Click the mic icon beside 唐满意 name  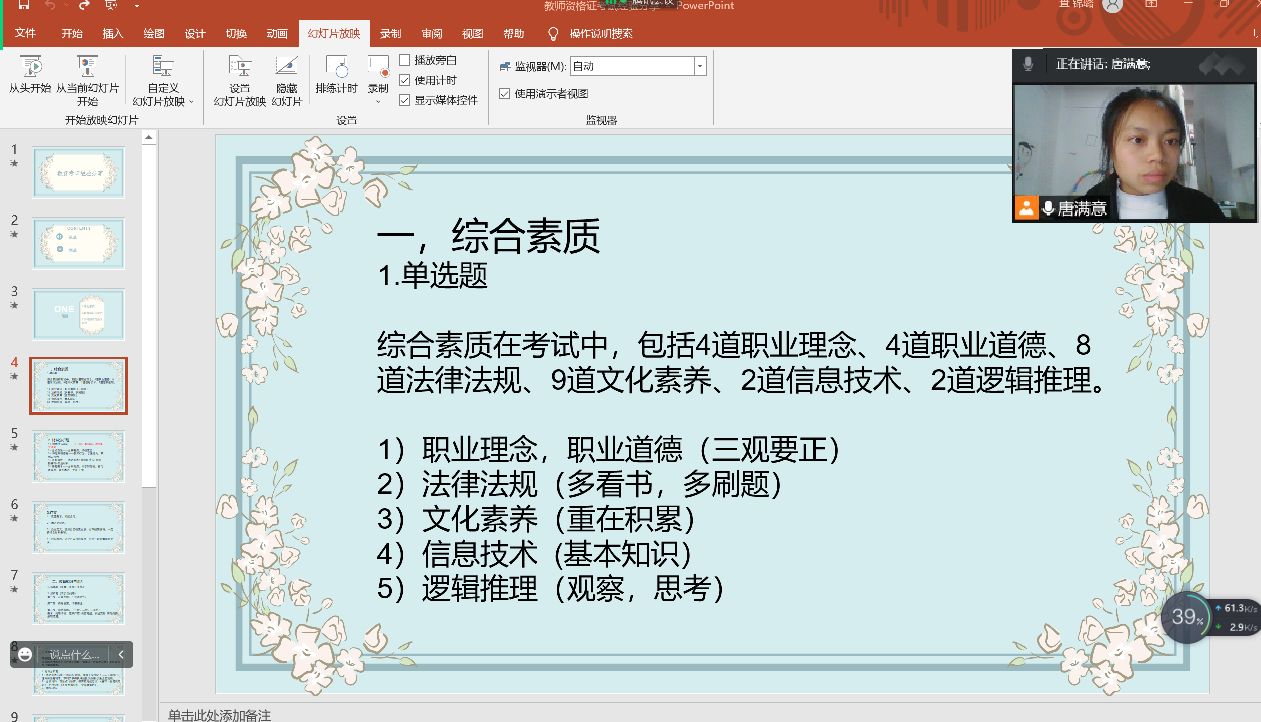point(1048,208)
